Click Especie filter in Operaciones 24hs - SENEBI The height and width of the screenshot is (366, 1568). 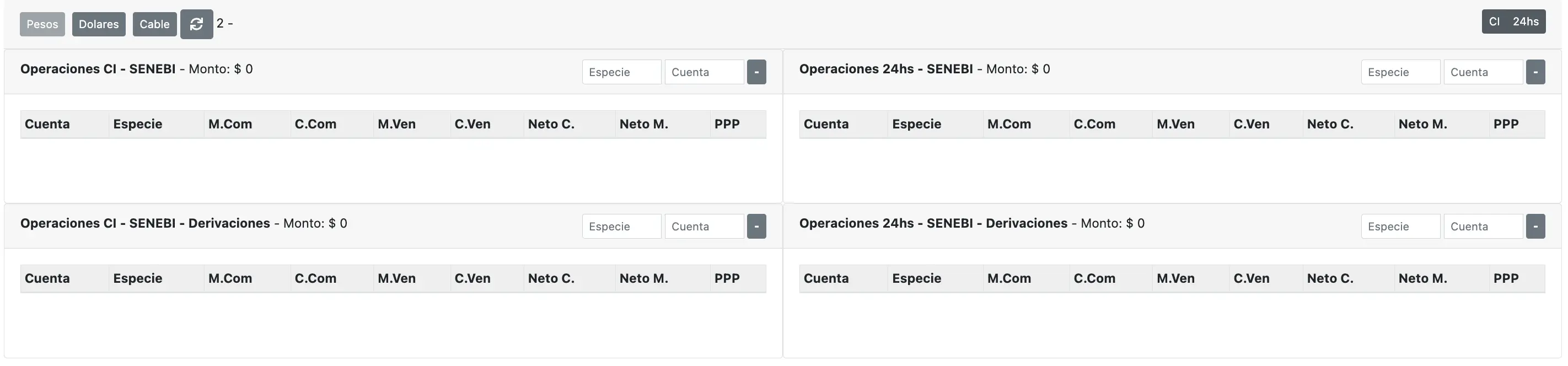1400,72
